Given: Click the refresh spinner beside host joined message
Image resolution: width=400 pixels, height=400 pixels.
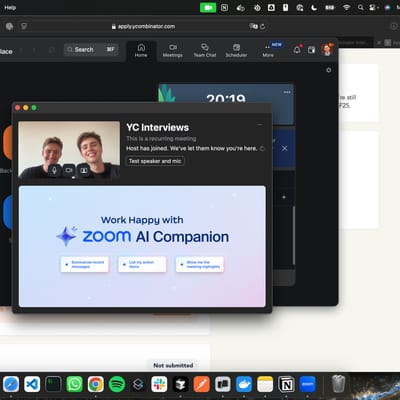Looking at the screenshot, I should tap(262, 149).
